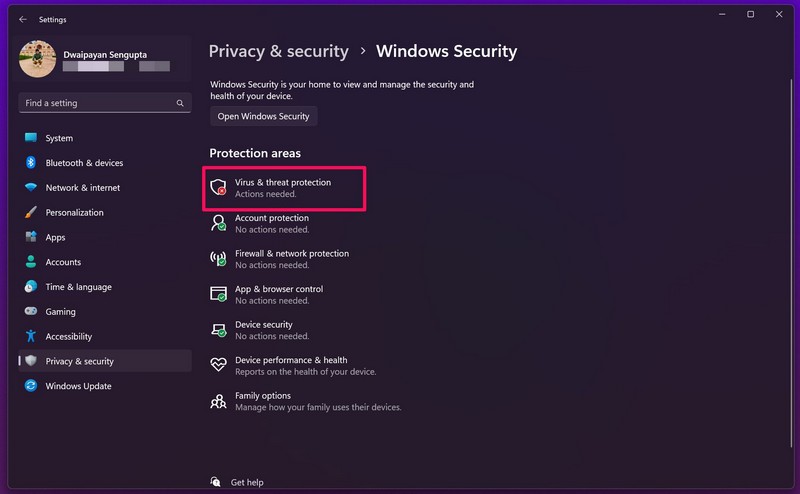
Task: Click the Device performance & health heart icon
Action: coord(218,365)
